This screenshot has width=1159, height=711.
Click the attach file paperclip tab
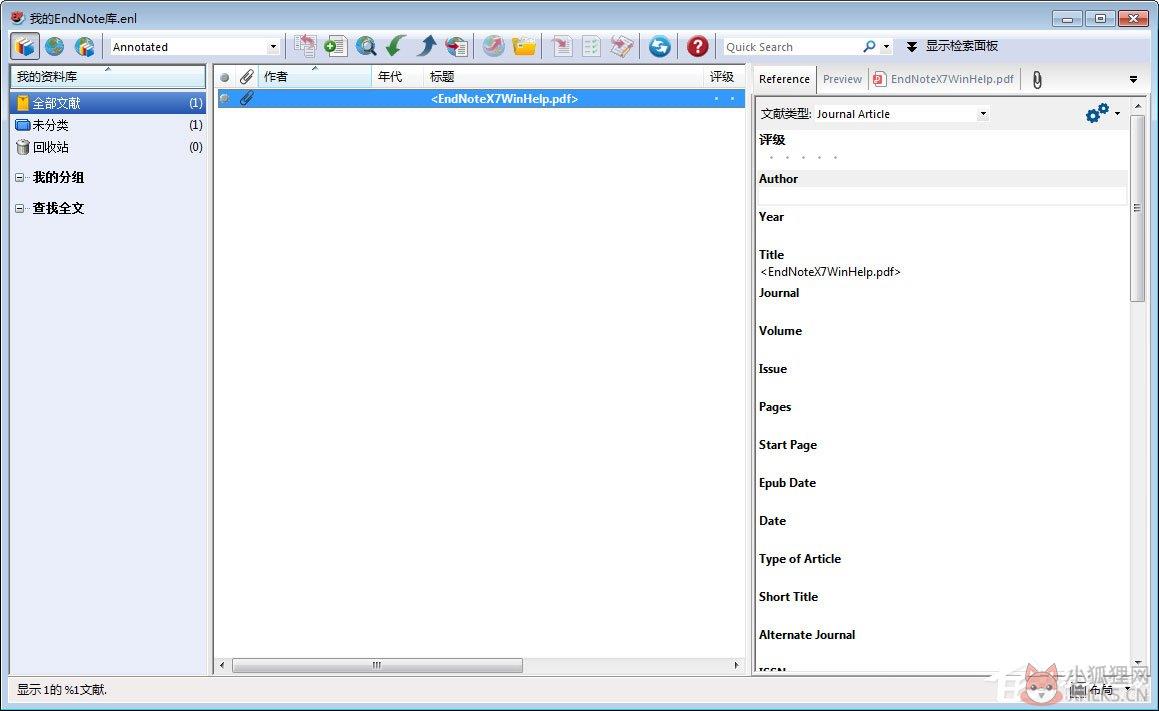tap(1037, 80)
